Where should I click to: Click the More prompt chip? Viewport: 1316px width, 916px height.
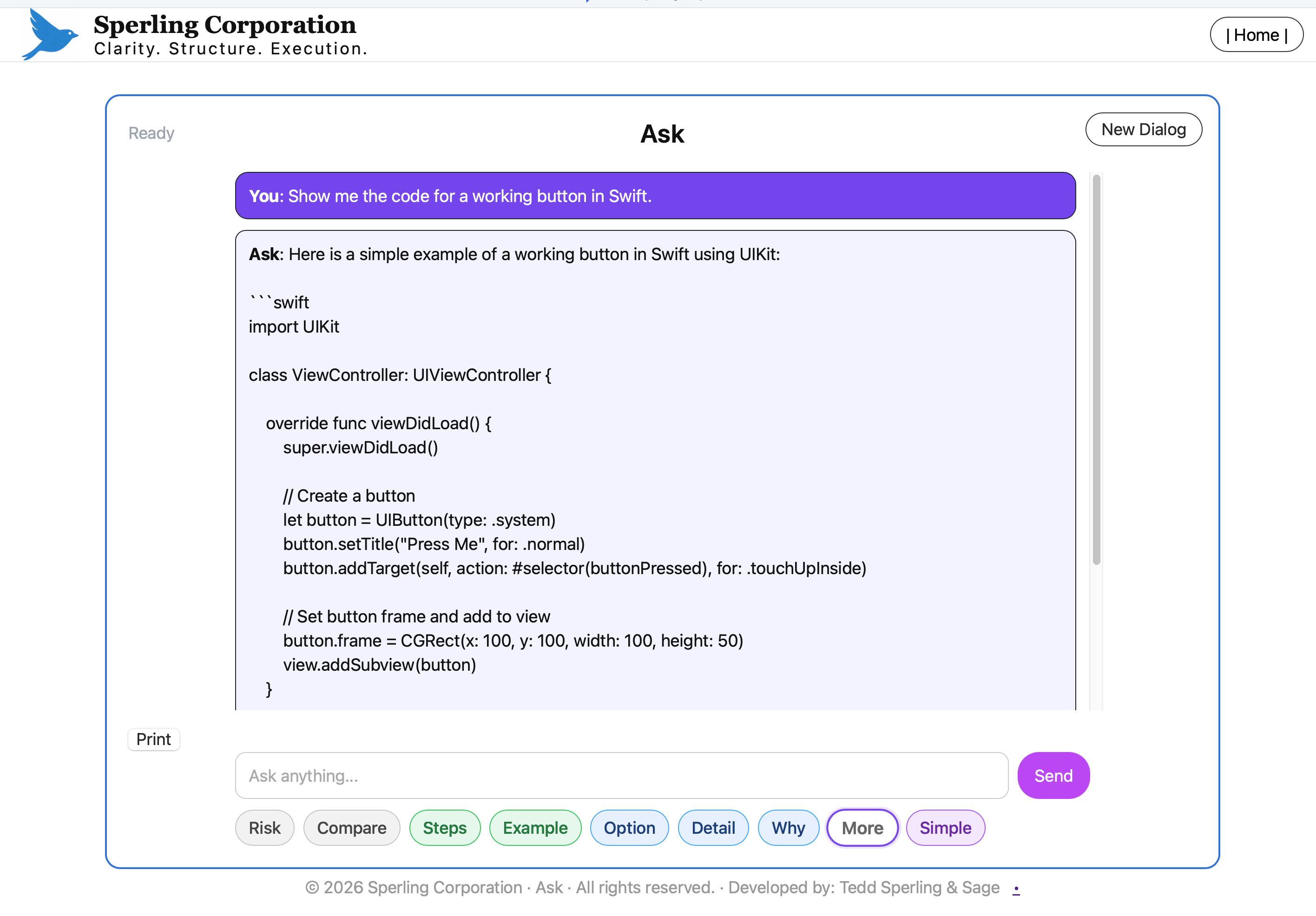pos(862,828)
